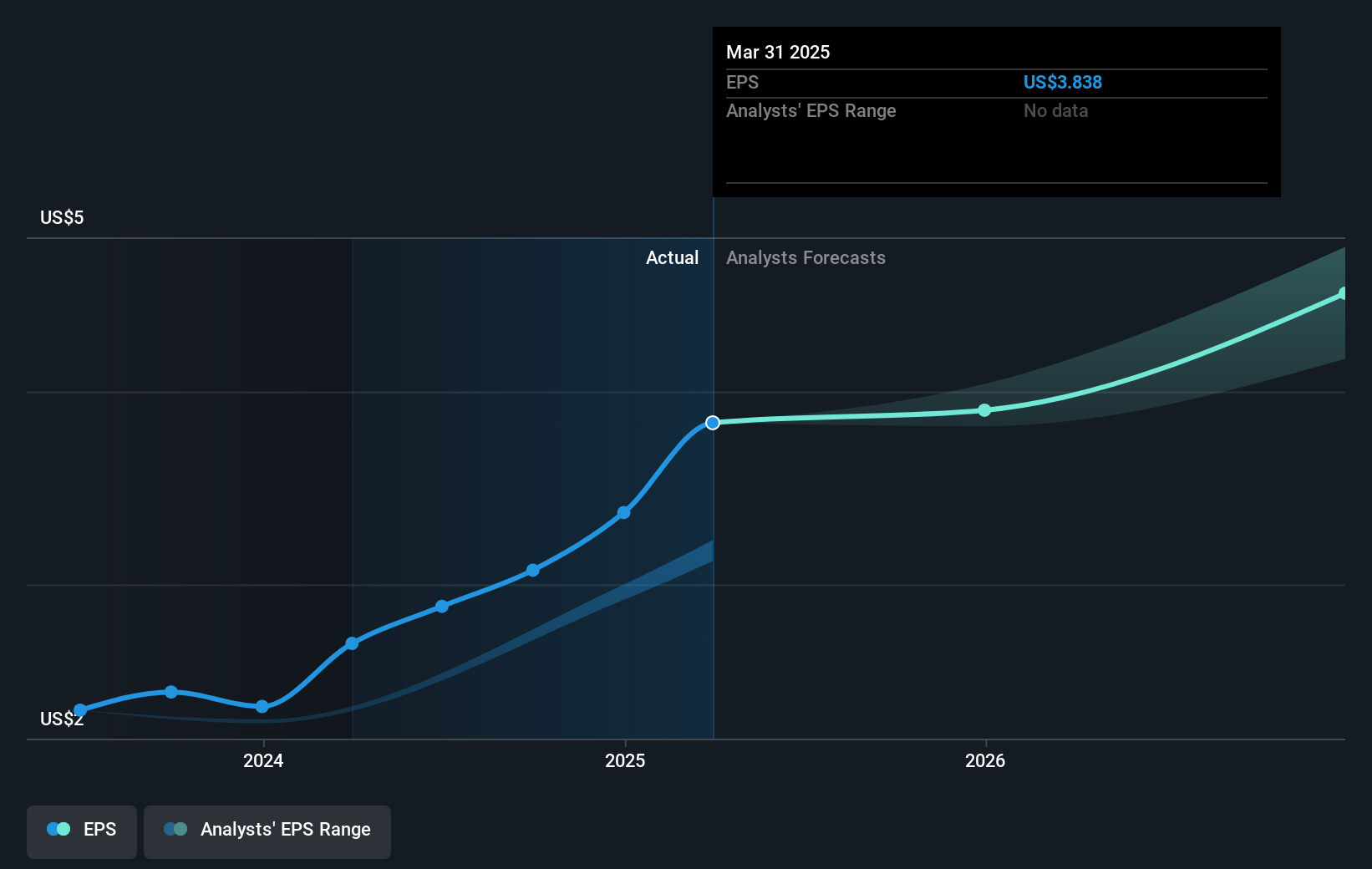
Task: Select the Mar 31 2025 EPS data point
Action: tap(713, 423)
